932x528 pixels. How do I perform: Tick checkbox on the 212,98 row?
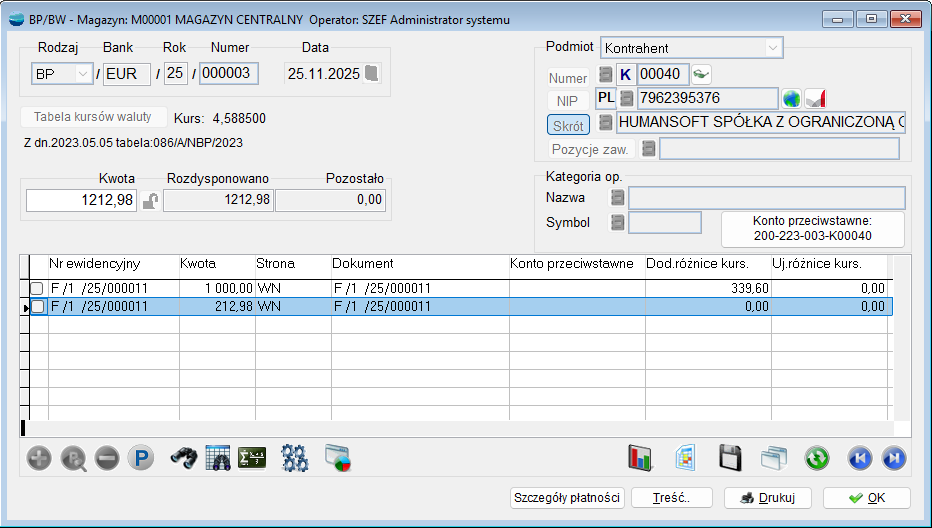(37, 307)
